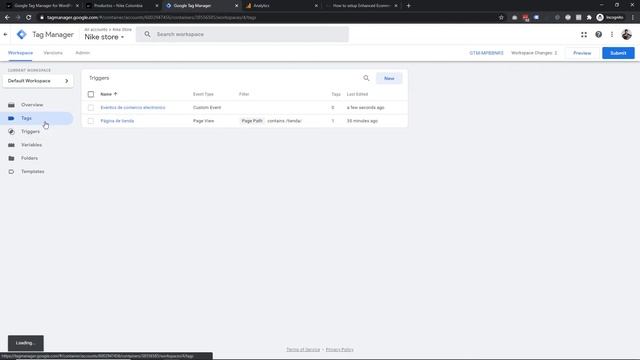Switch to the Admin tab

tap(82, 53)
